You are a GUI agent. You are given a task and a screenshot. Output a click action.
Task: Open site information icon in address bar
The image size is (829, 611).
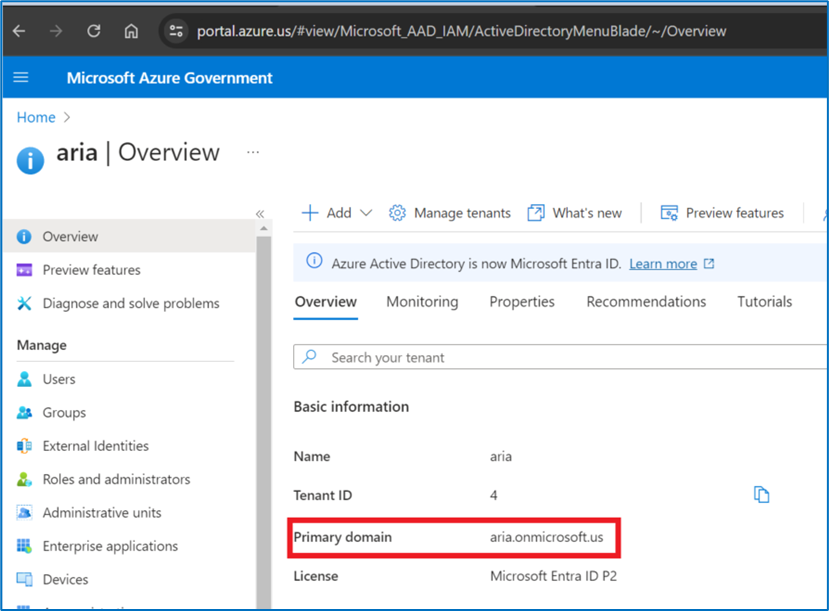click(x=176, y=31)
